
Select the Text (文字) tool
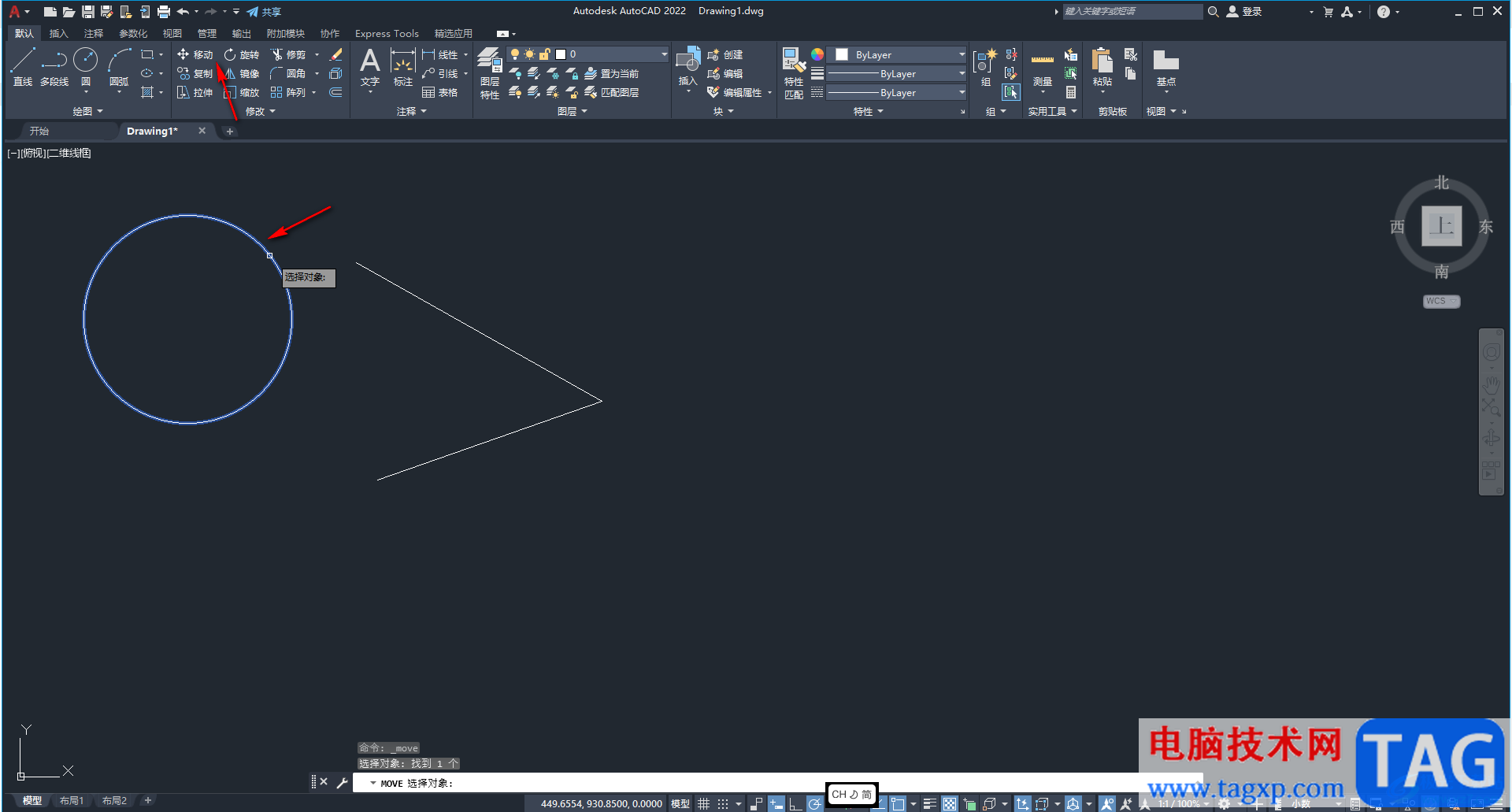pyautogui.click(x=370, y=66)
